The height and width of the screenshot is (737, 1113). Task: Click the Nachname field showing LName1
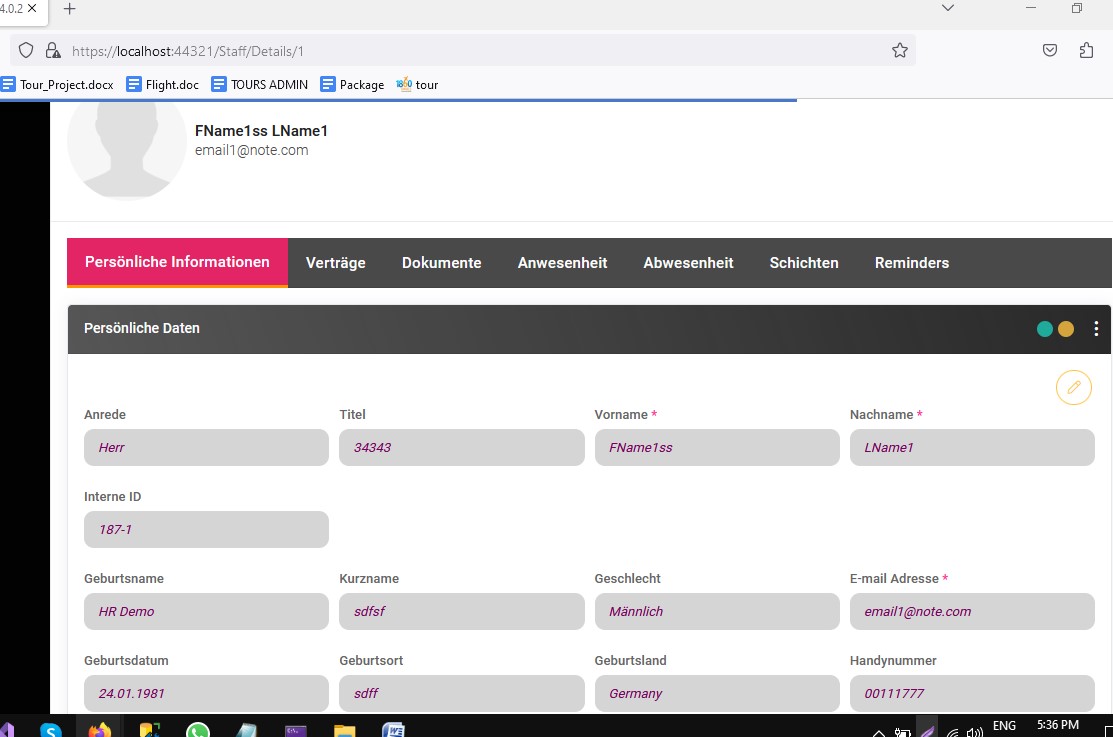point(972,447)
